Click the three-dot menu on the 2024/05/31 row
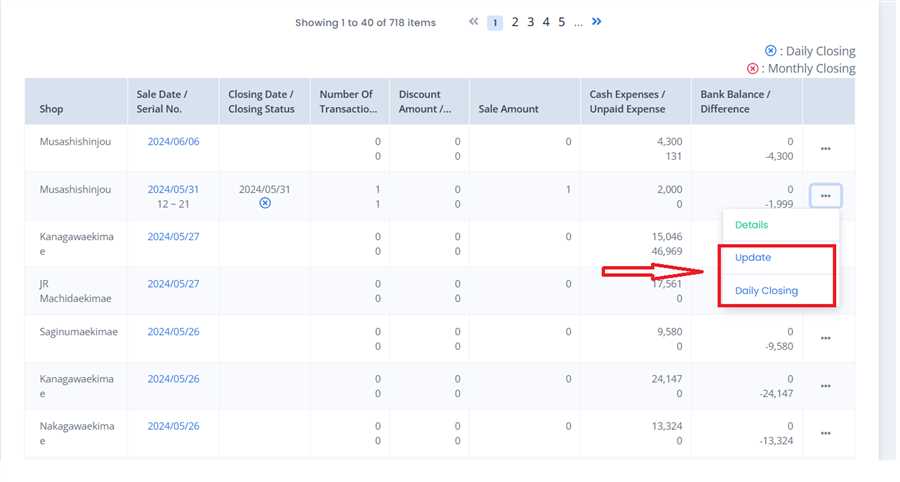Viewport: 900px width, 482px height. coord(825,196)
